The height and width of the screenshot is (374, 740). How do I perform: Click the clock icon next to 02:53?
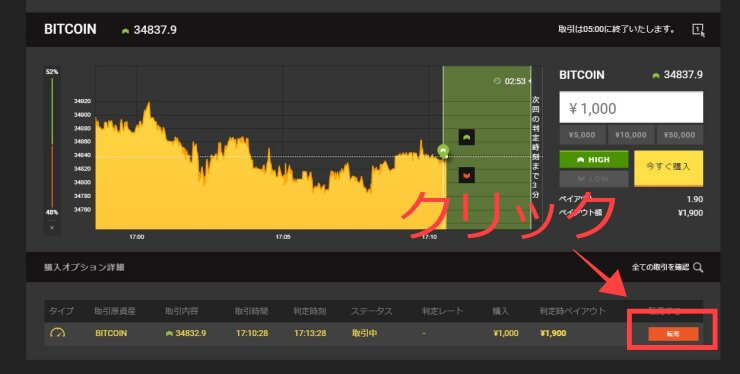coord(497,81)
